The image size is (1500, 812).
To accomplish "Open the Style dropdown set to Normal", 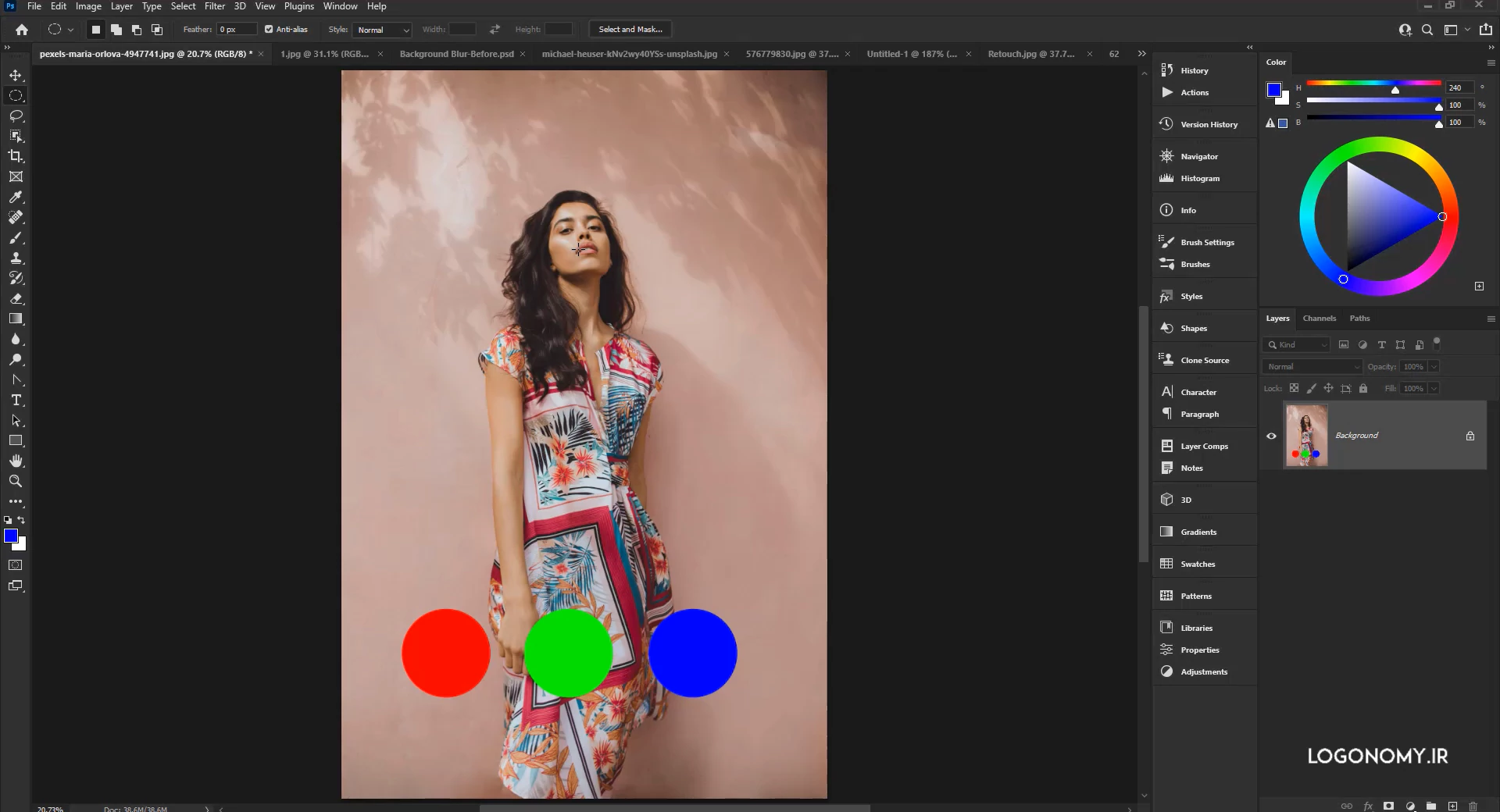I will [x=382, y=30].
